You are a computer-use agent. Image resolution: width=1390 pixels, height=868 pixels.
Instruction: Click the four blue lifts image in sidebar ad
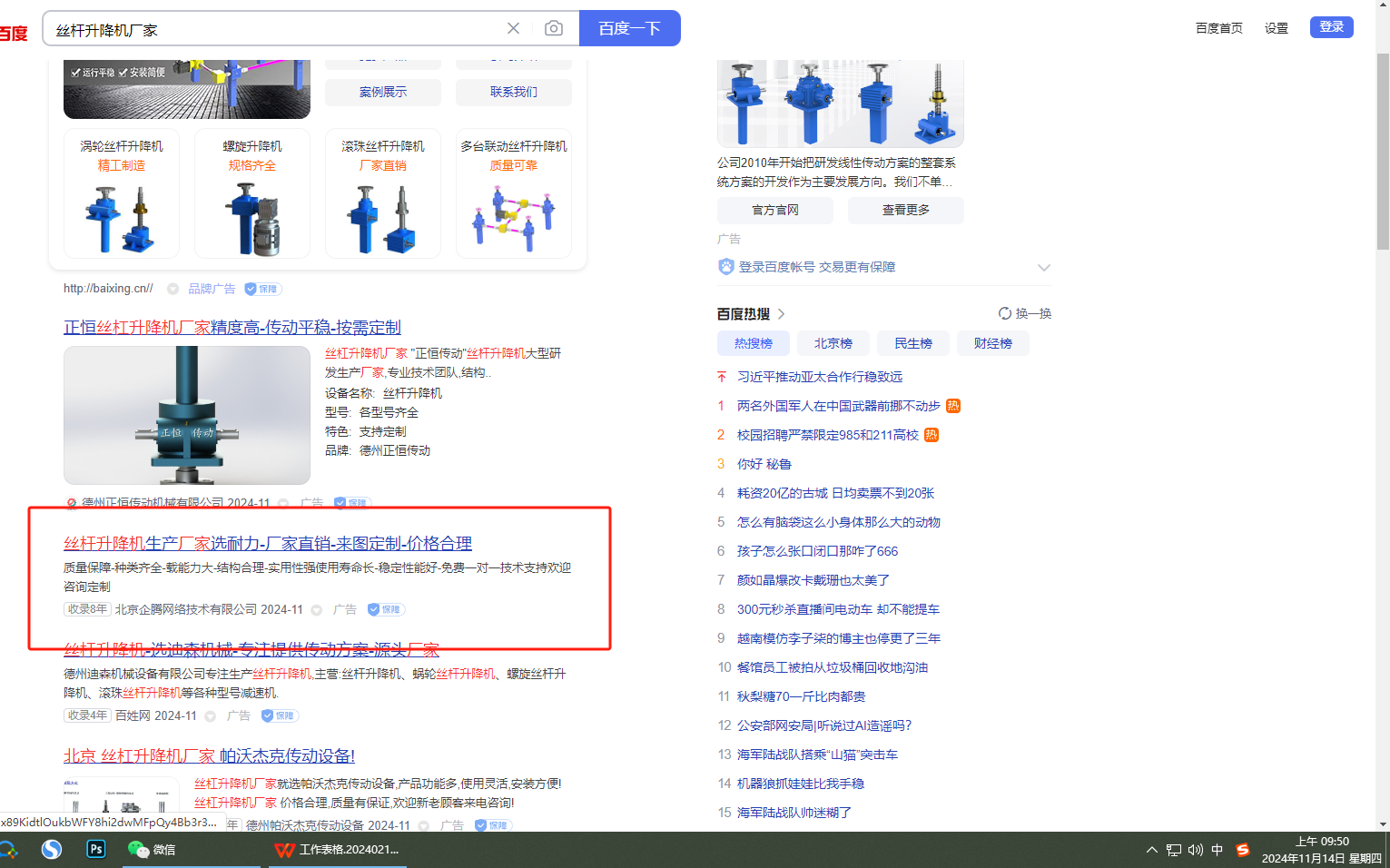pos(841,104)
